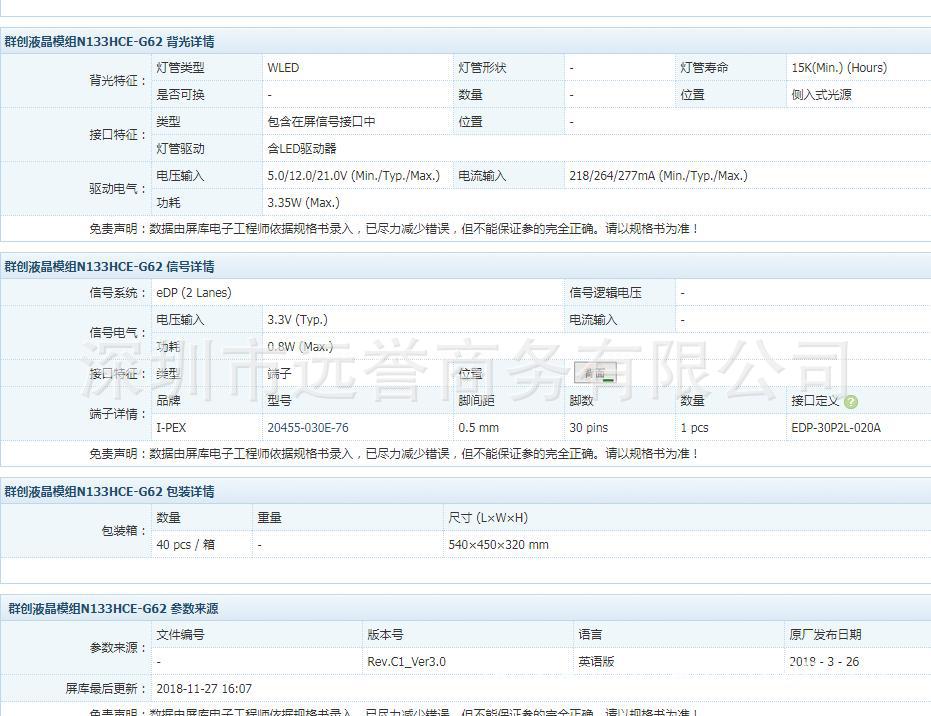Select the 灯管驱动 label
This screenshot has width=931, height=716.
pyautogui.click(x=180, y=148)
